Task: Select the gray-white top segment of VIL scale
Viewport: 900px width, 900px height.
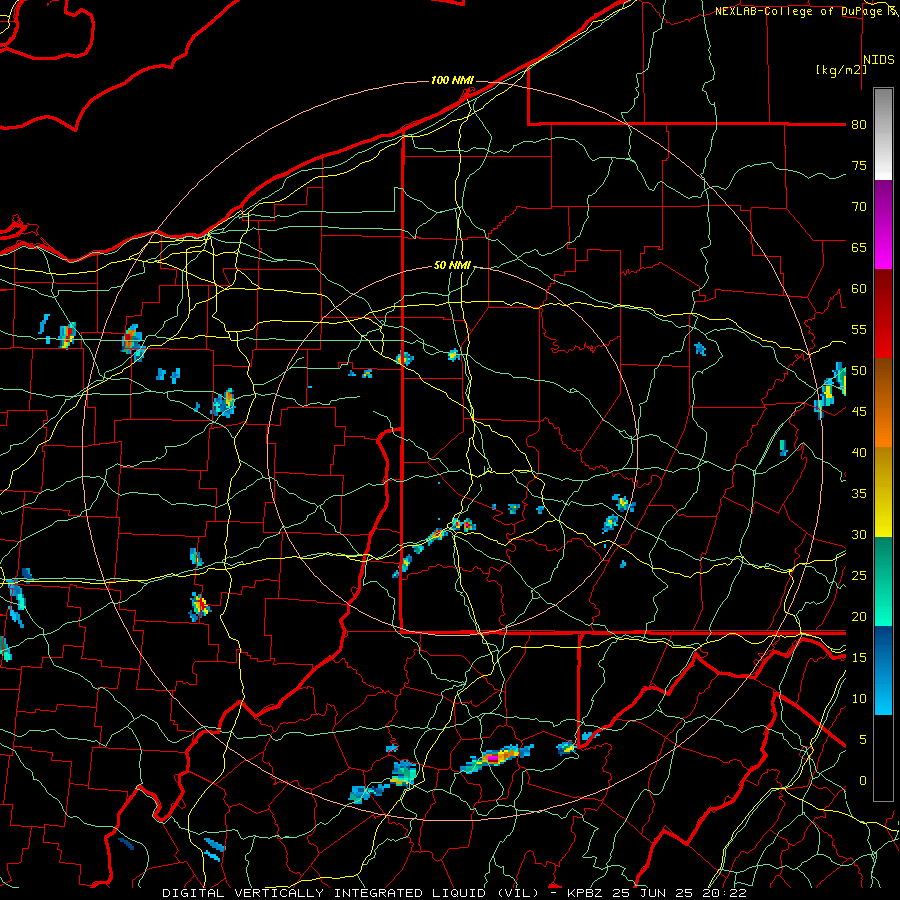Action: pos(883,134)
